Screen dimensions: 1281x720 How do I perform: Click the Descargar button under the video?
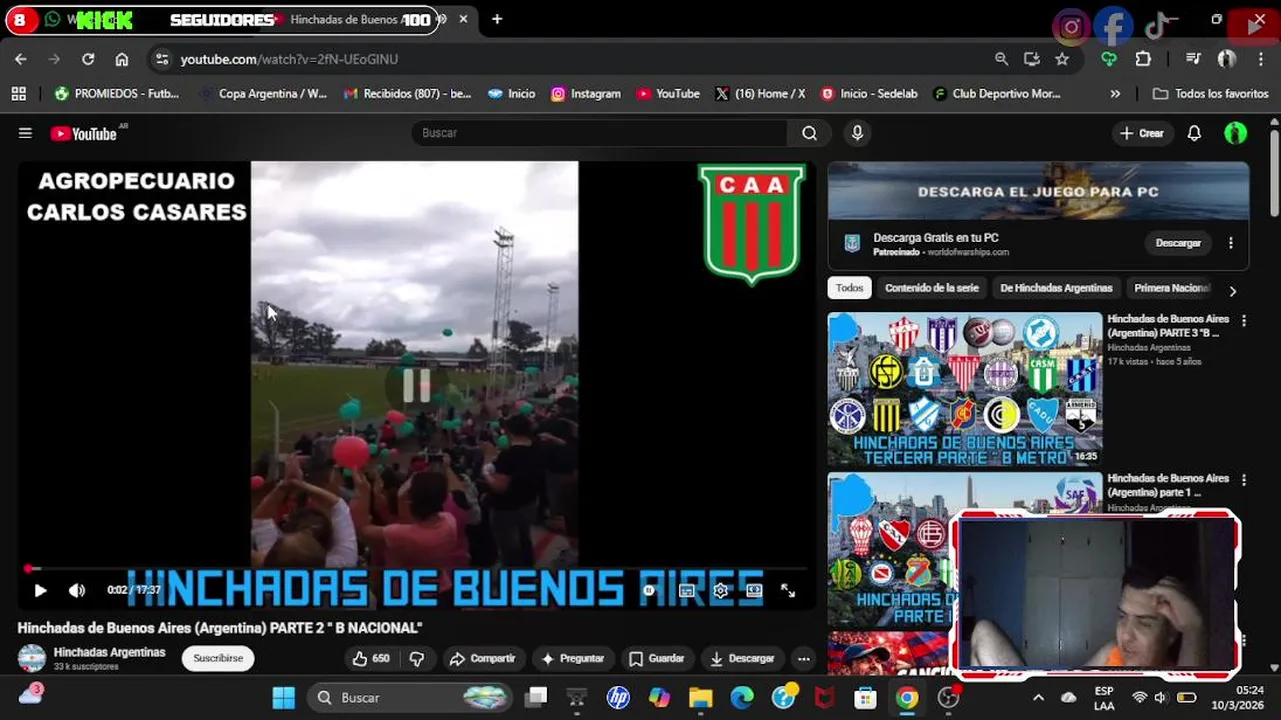(x=742, y=658)
